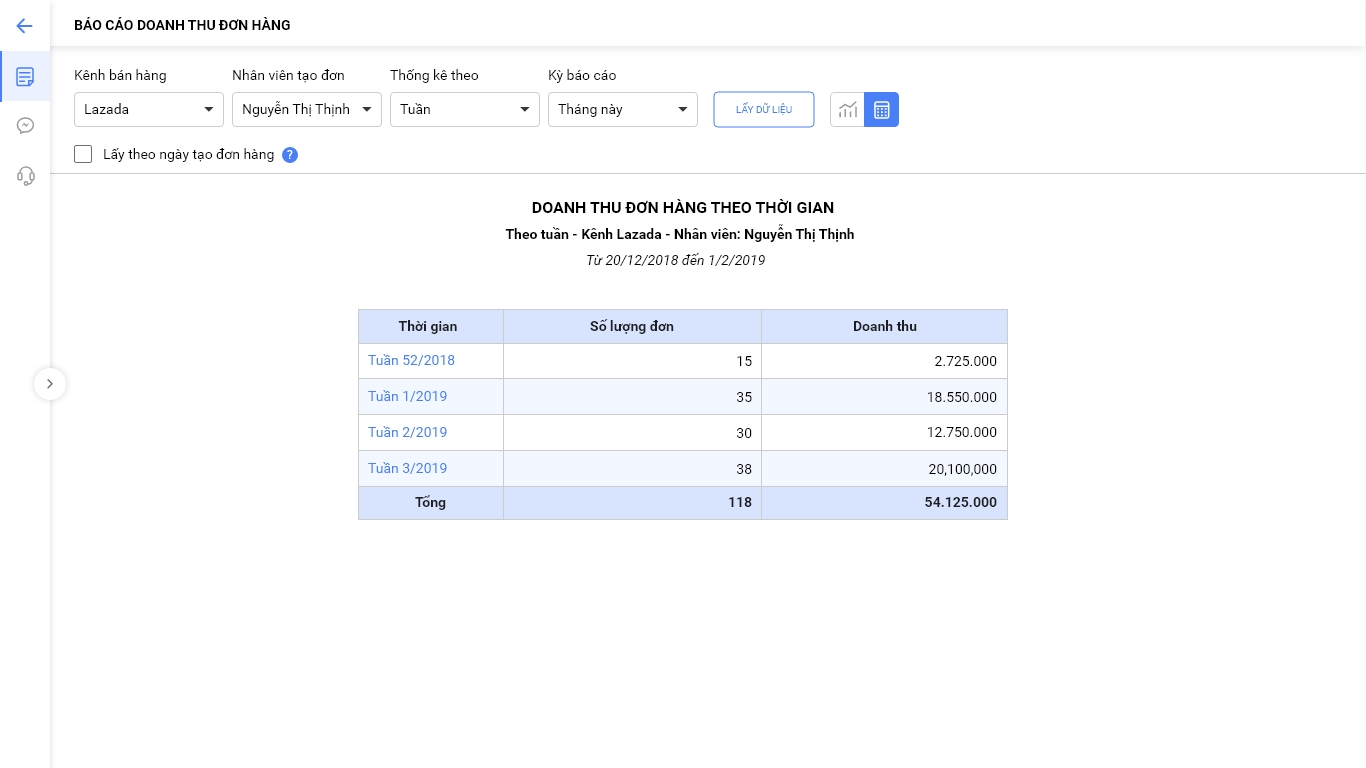This screenshot has width=1366, height=768.
Task: Open the Messenger chat sidebar icon
Action: pos(25,126)
